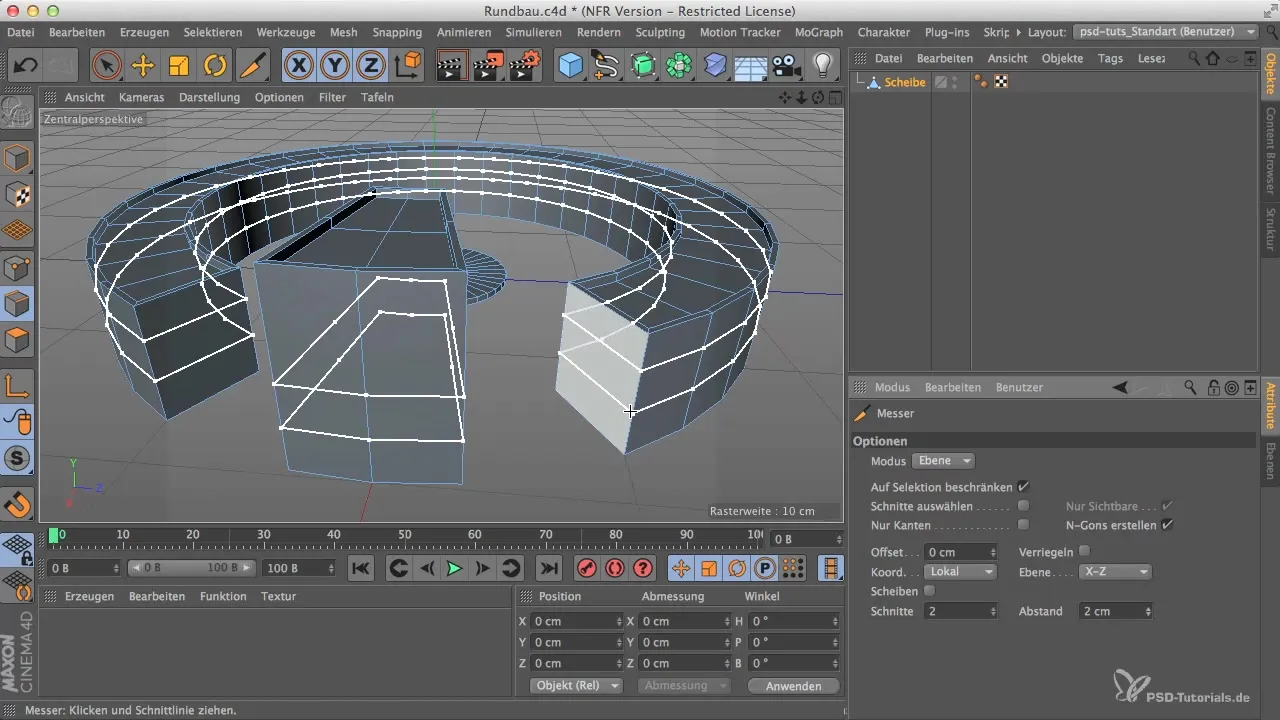Toggle N-Gons erstellen checkbox
The height and width of the screenshot is (720, 1280).
[x=1167, y=525]
